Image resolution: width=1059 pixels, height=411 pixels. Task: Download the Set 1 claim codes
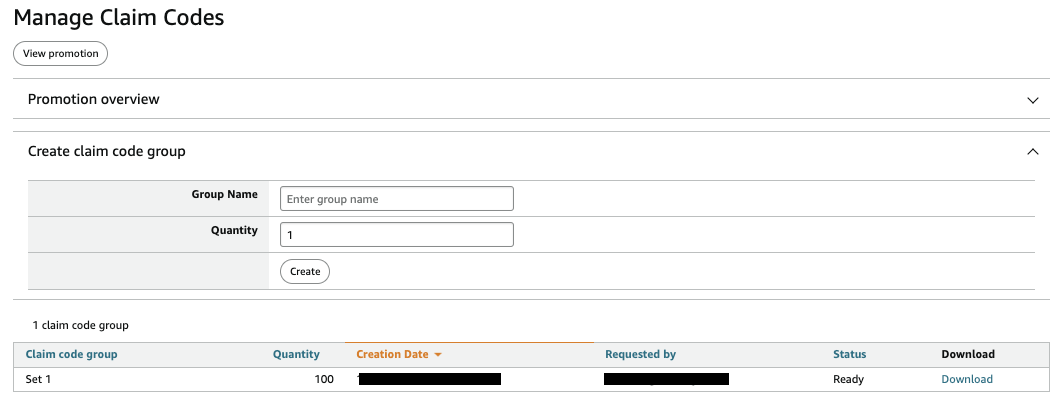966,379
